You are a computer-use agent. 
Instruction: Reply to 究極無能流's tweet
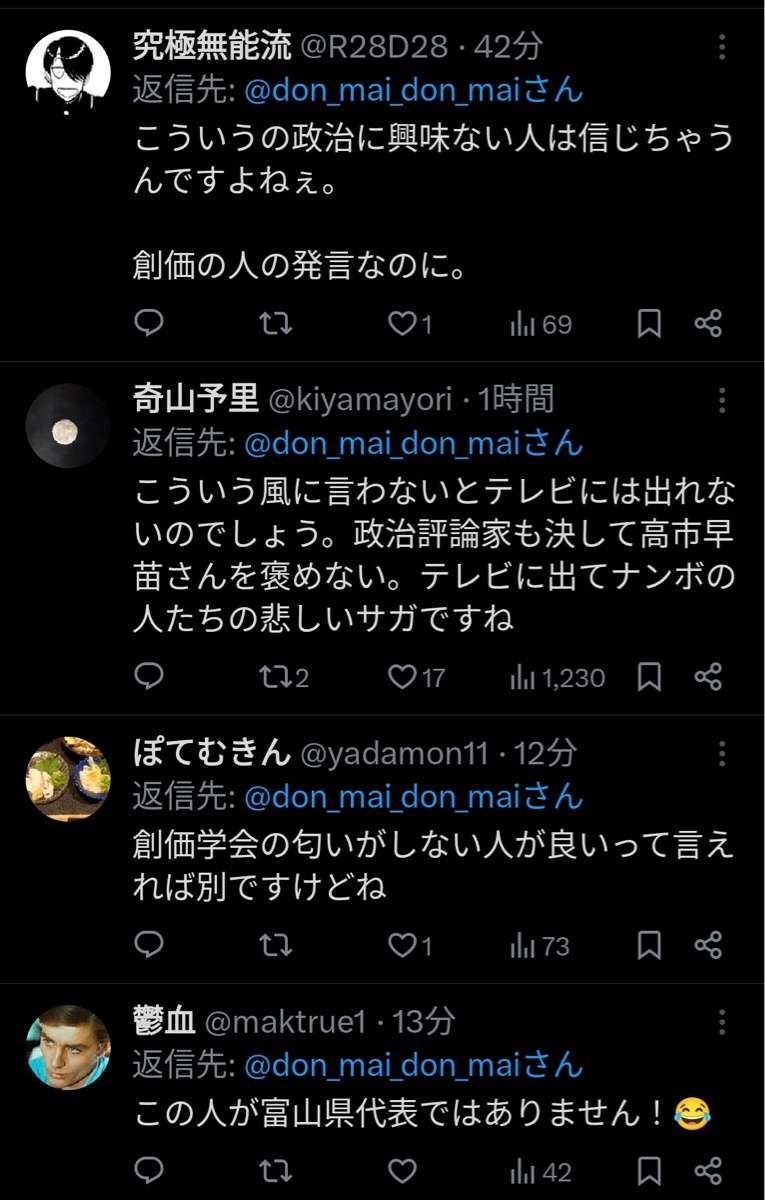(148, 323)
